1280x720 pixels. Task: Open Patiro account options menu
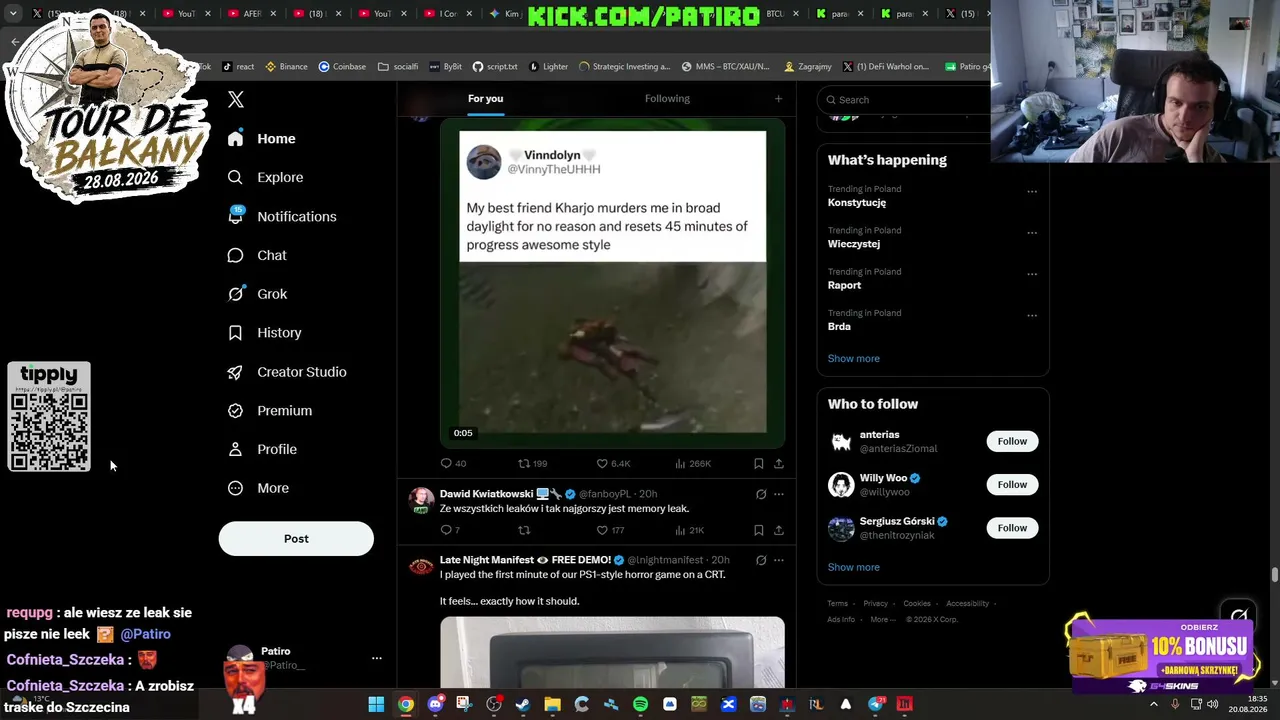point(377,658)
